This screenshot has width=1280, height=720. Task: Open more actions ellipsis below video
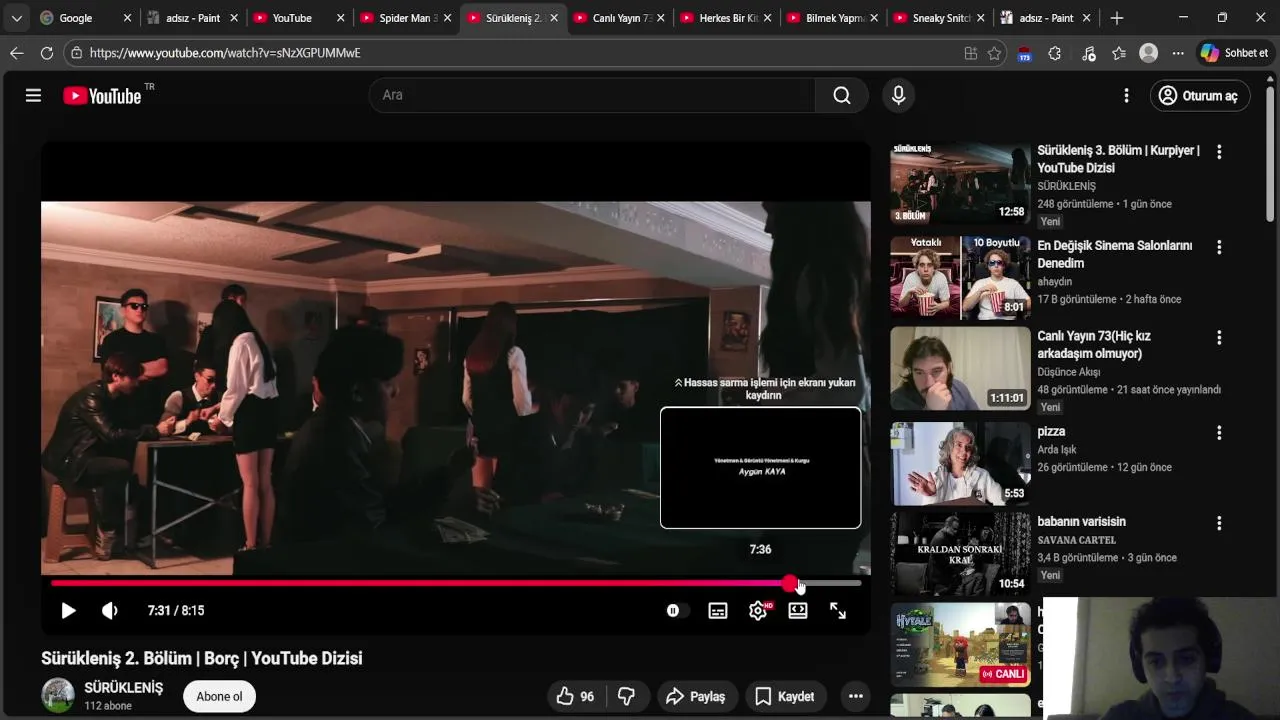click(855, 696)
